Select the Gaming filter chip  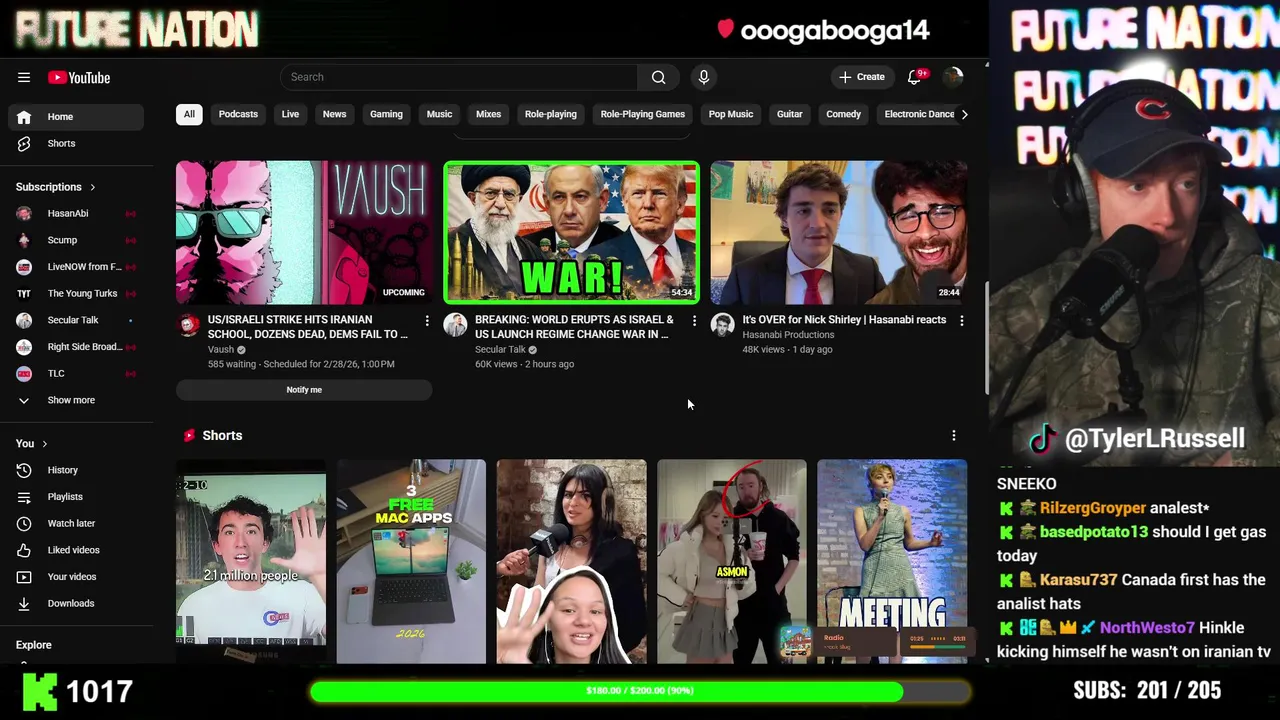point(386,114)
